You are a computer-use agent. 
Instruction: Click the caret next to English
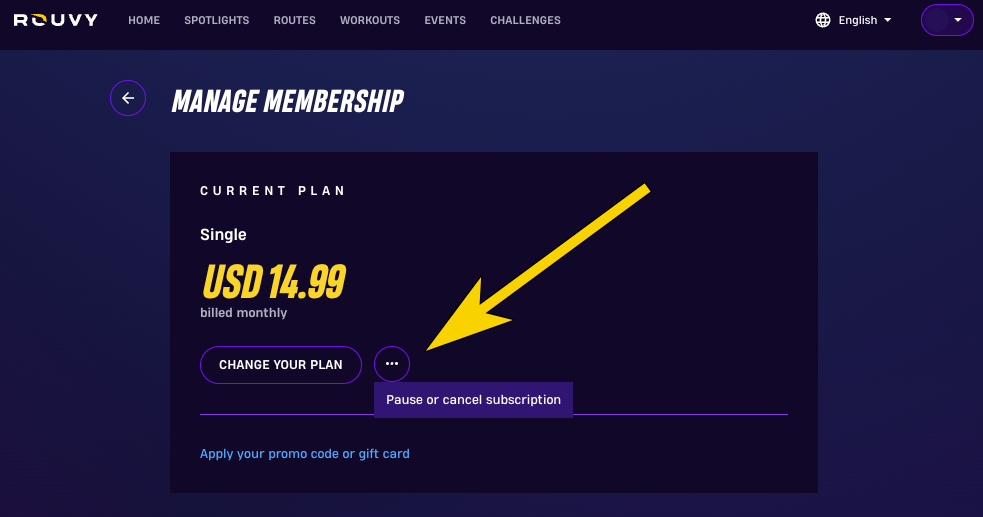pyautogui.click(x=888, y=20)
